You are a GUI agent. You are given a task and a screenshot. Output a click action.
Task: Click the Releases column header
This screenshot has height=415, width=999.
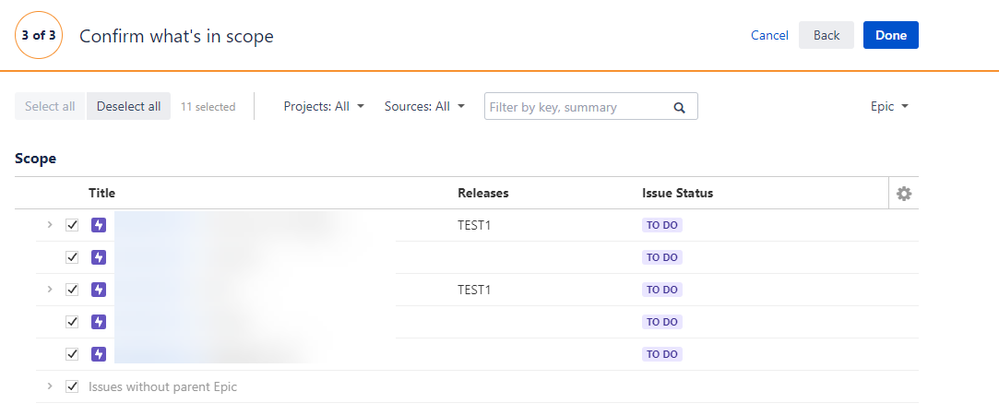tap(483, 193)
